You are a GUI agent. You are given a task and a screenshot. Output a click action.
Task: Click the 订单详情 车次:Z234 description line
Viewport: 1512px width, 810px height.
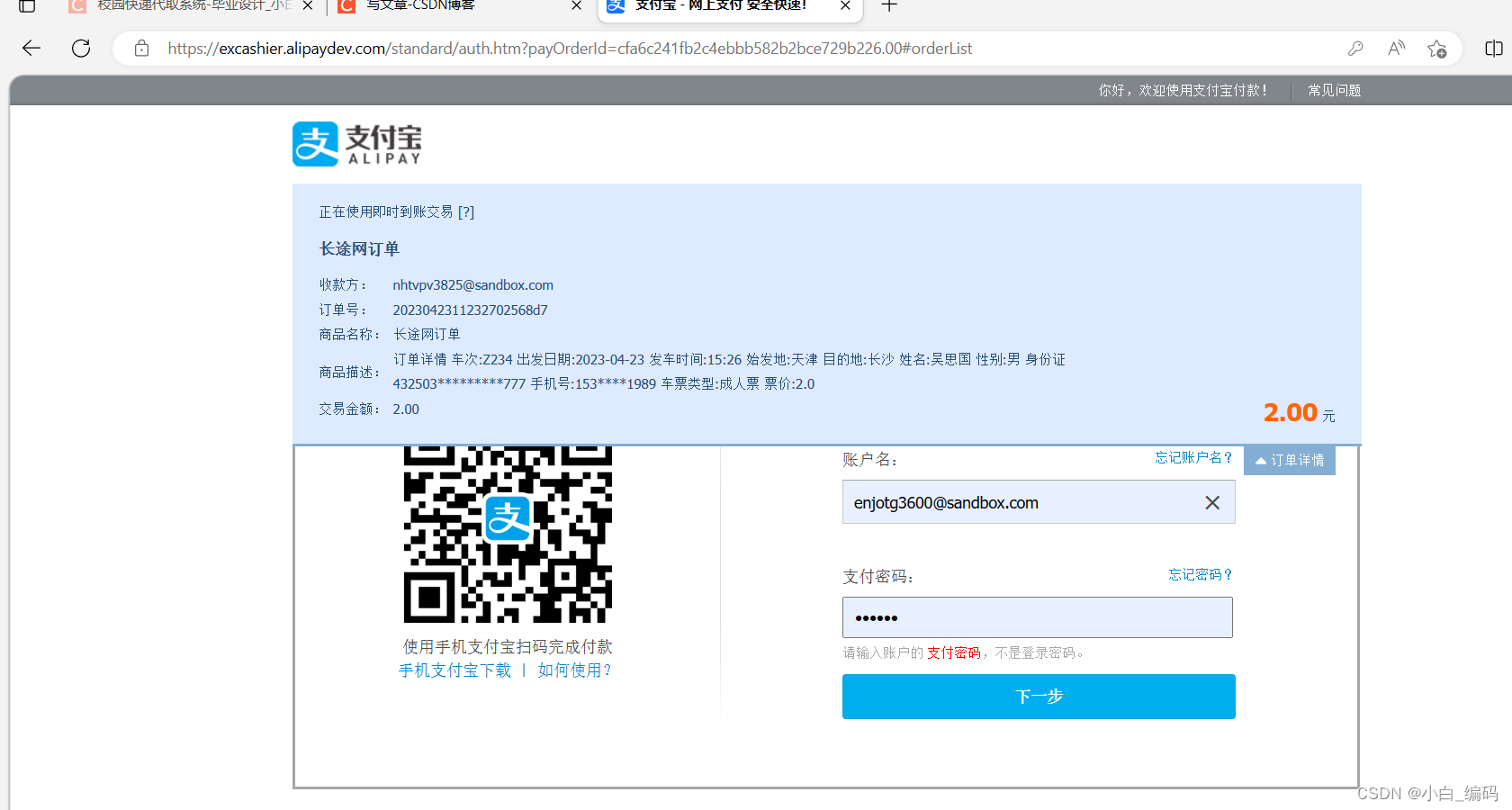(x=729, y=359)
